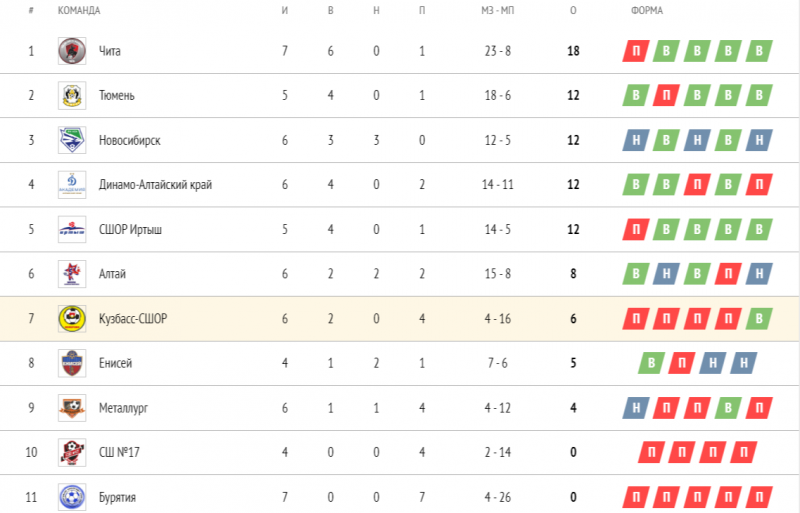Click the Новосибирск team logo
Viewport: 800px width, 513px height.
pos(71,140)
